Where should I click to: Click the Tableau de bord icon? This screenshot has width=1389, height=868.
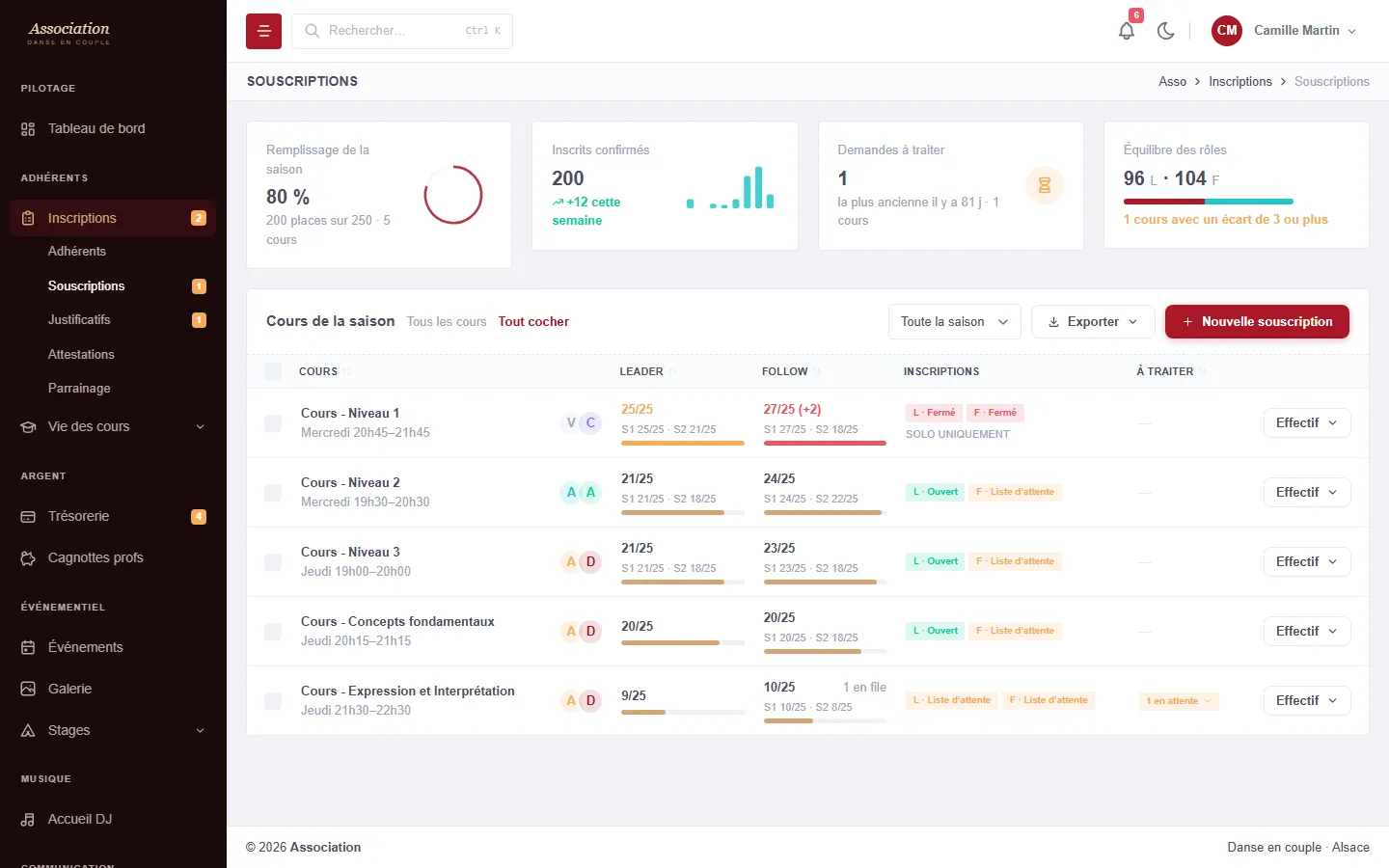click(x=28, y=129)
